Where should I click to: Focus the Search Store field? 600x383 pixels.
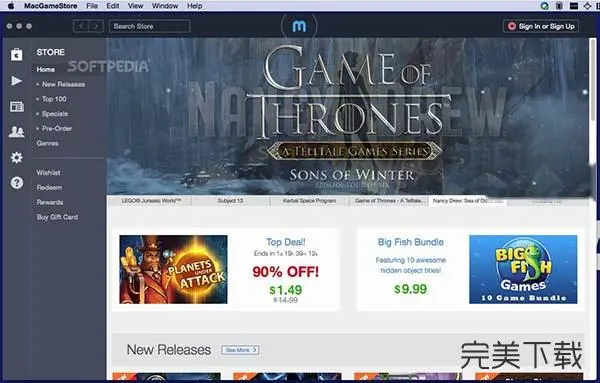pyautogui.click(x=149, y=26)
